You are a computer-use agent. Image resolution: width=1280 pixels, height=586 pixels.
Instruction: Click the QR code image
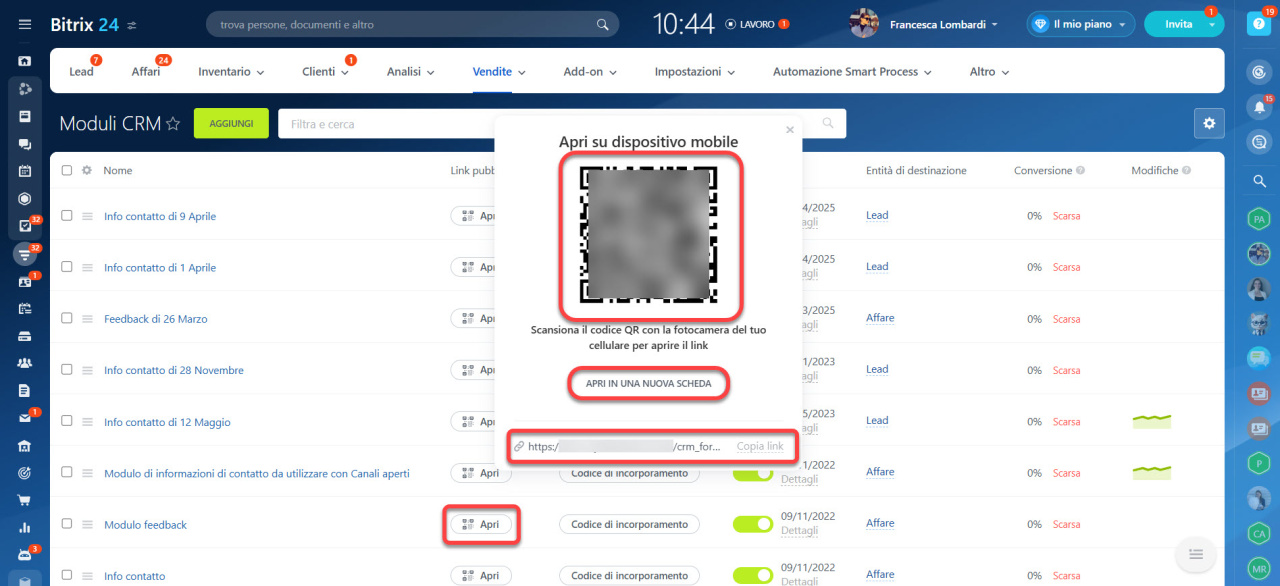point(649,235)
